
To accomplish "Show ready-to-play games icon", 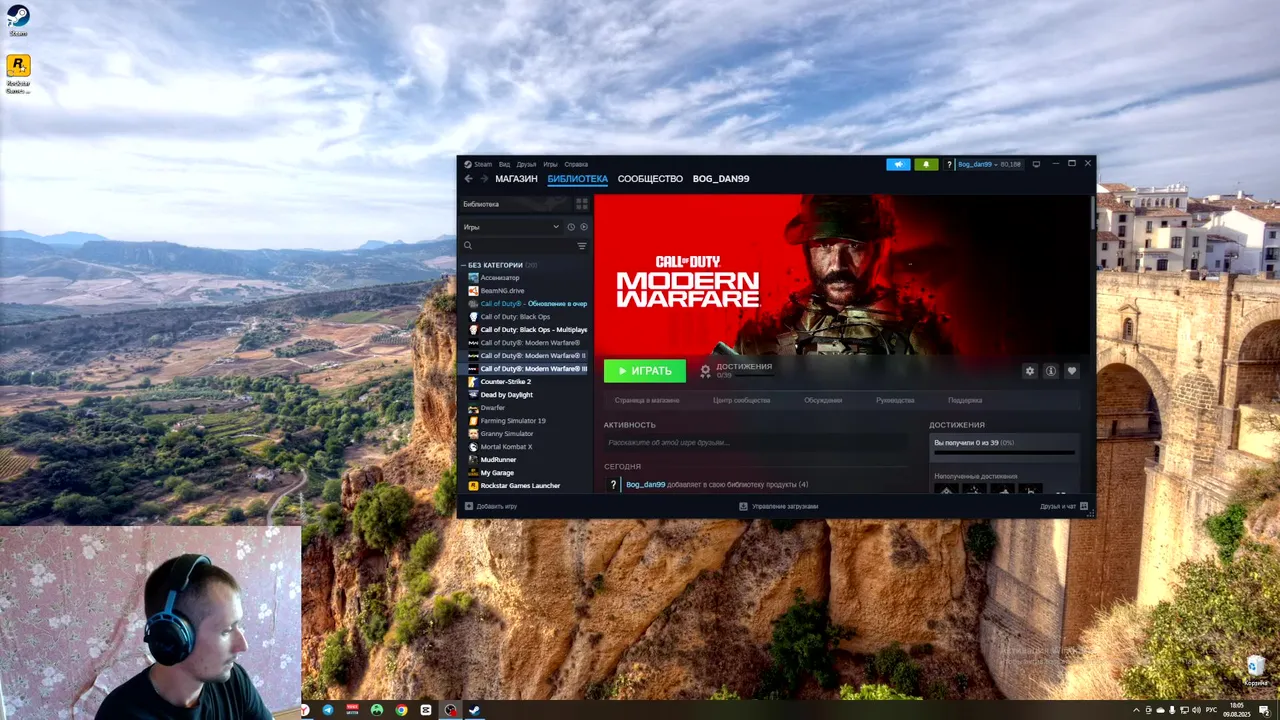I will pos(584,227).
